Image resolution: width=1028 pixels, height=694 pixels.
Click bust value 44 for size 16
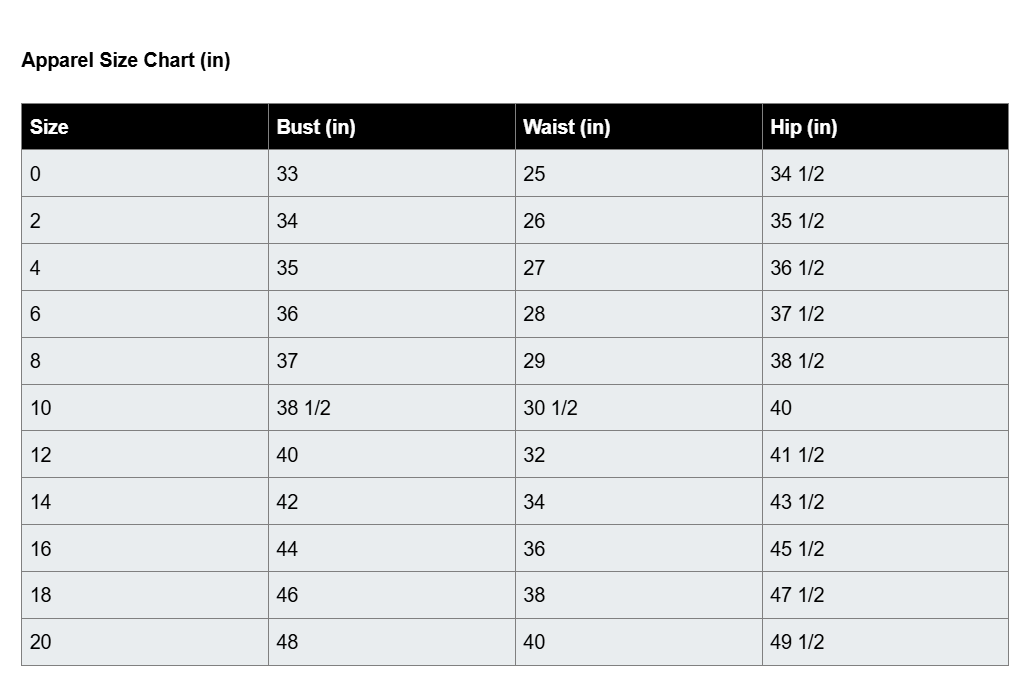(287, 549)
